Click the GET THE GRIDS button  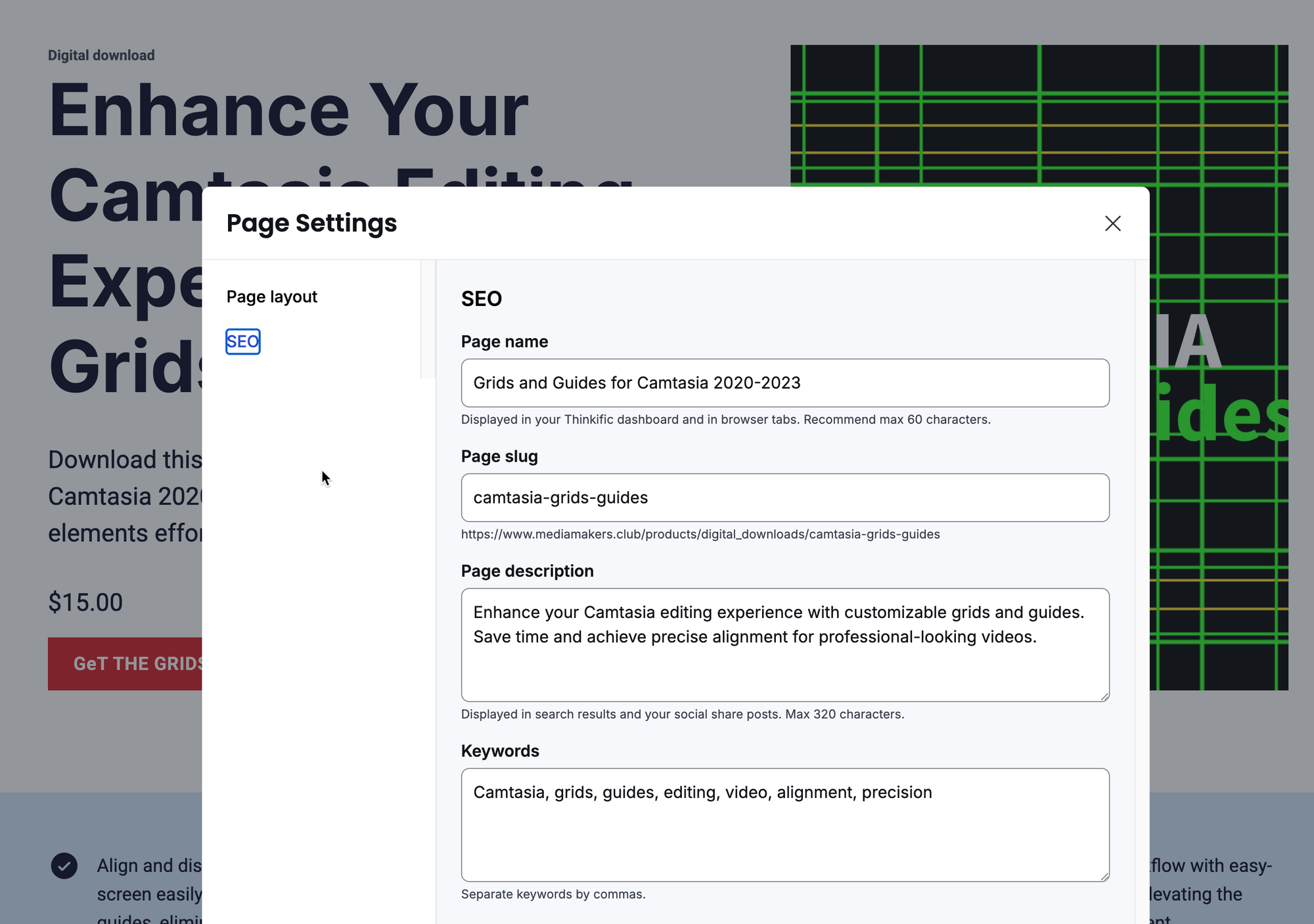[126, 663]
